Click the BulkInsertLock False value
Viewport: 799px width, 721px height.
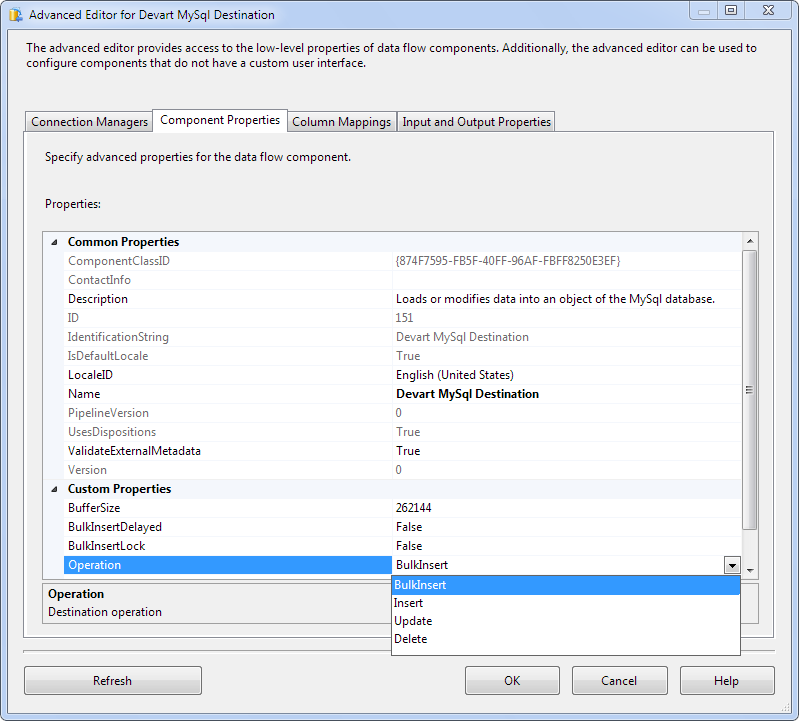(x=409, y=546)
